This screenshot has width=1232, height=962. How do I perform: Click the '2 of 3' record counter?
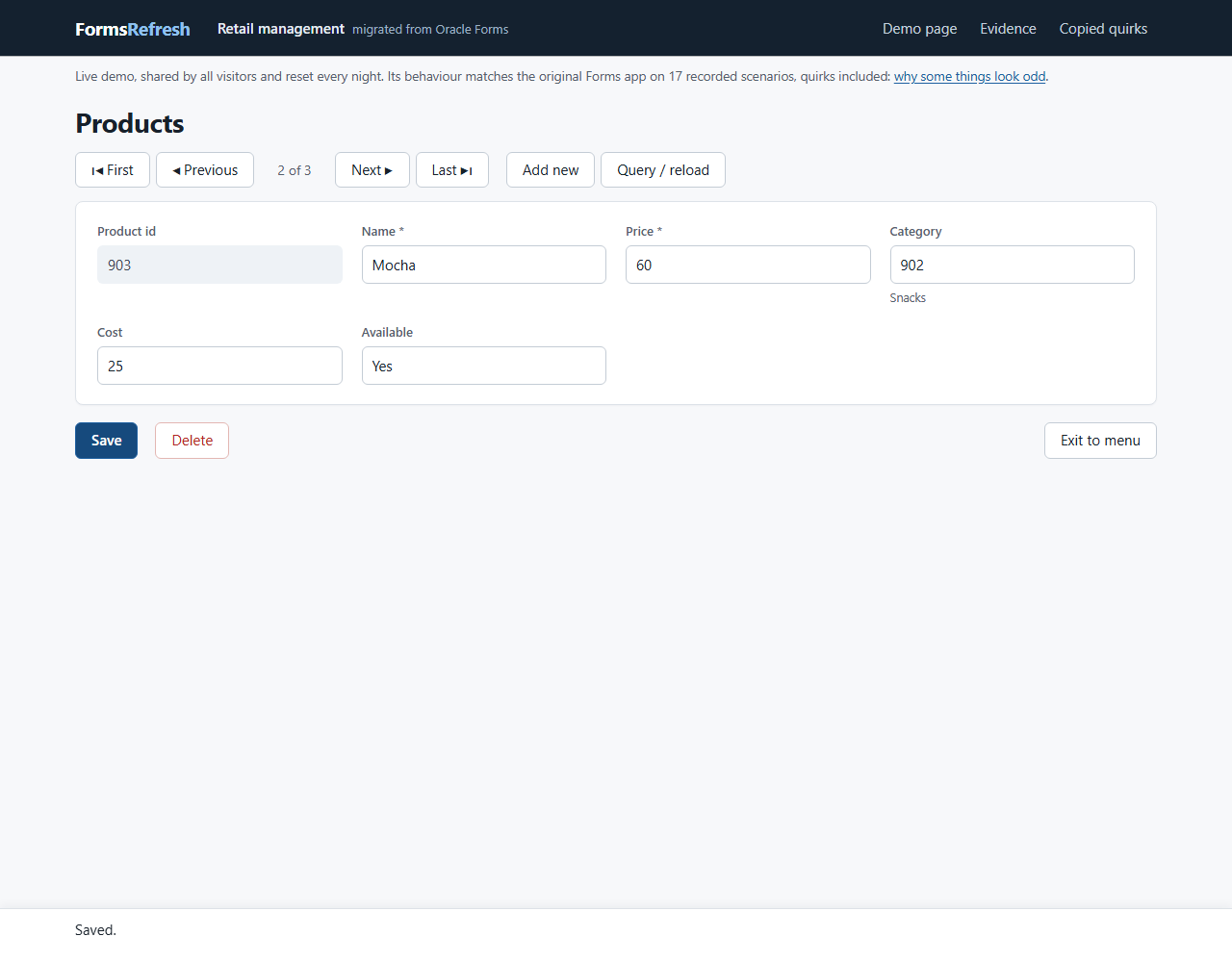(295, 170)
